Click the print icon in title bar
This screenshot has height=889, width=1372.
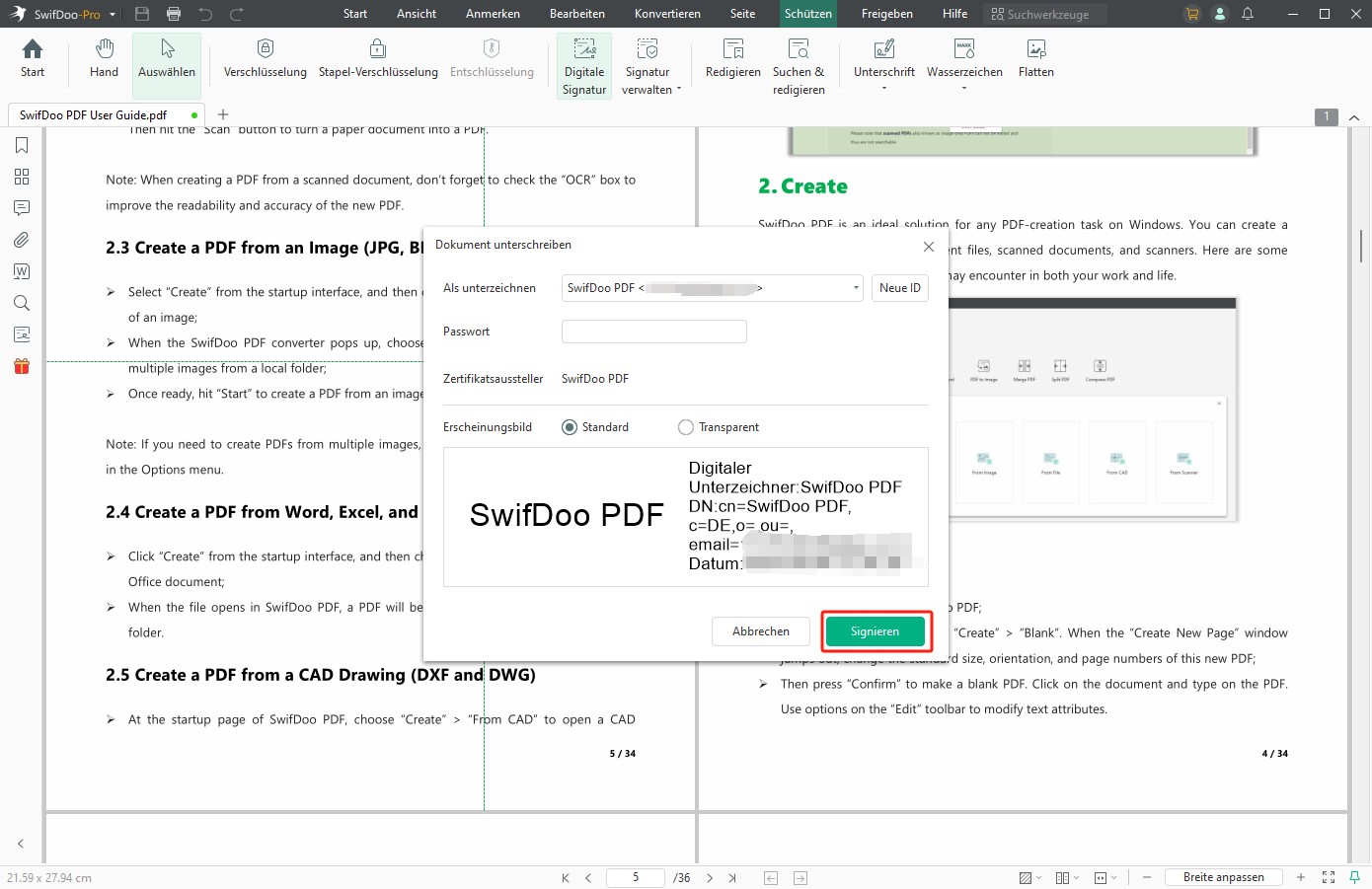click(174, 14)
